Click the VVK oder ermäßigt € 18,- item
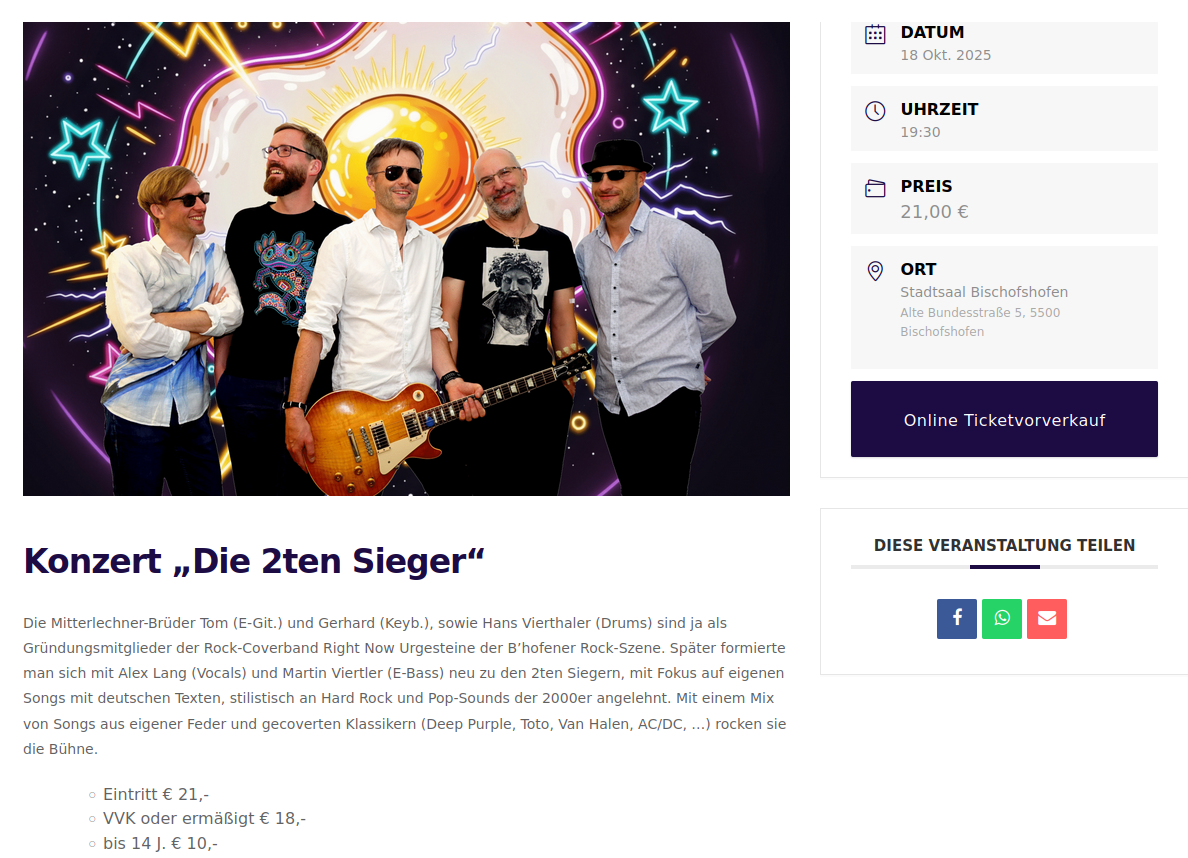The width and height of the screenshot is (1188, 858). (205, 819)
